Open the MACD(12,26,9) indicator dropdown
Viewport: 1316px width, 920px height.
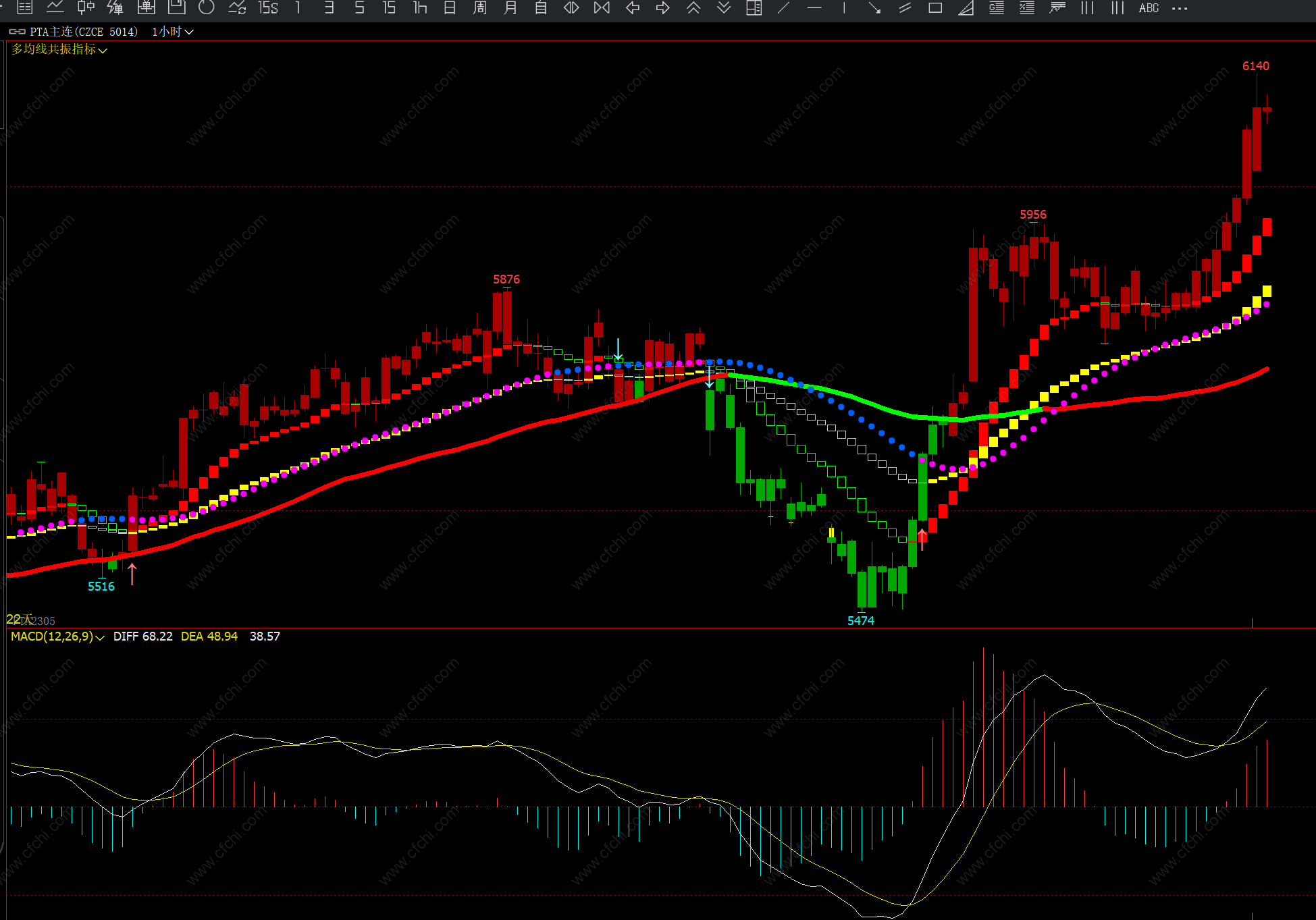(x=57, y=637)
